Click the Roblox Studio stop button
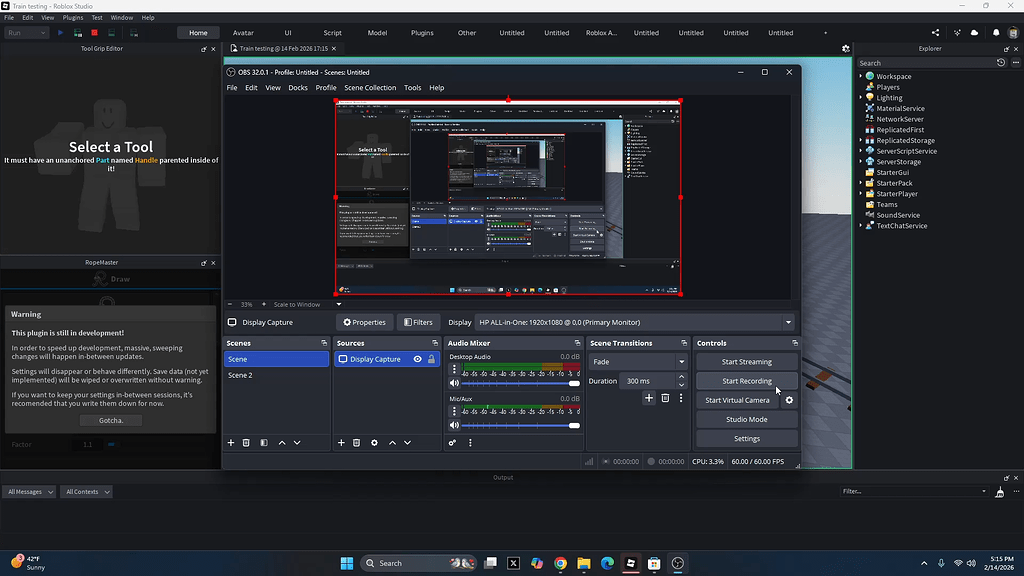 point(95,33)
